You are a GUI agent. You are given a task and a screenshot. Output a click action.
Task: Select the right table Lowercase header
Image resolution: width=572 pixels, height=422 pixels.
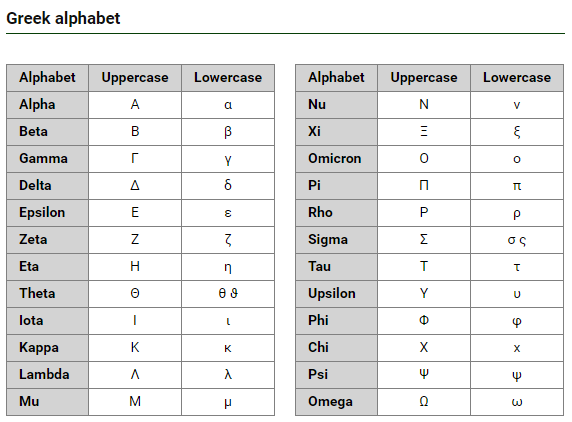coord(517,77)
